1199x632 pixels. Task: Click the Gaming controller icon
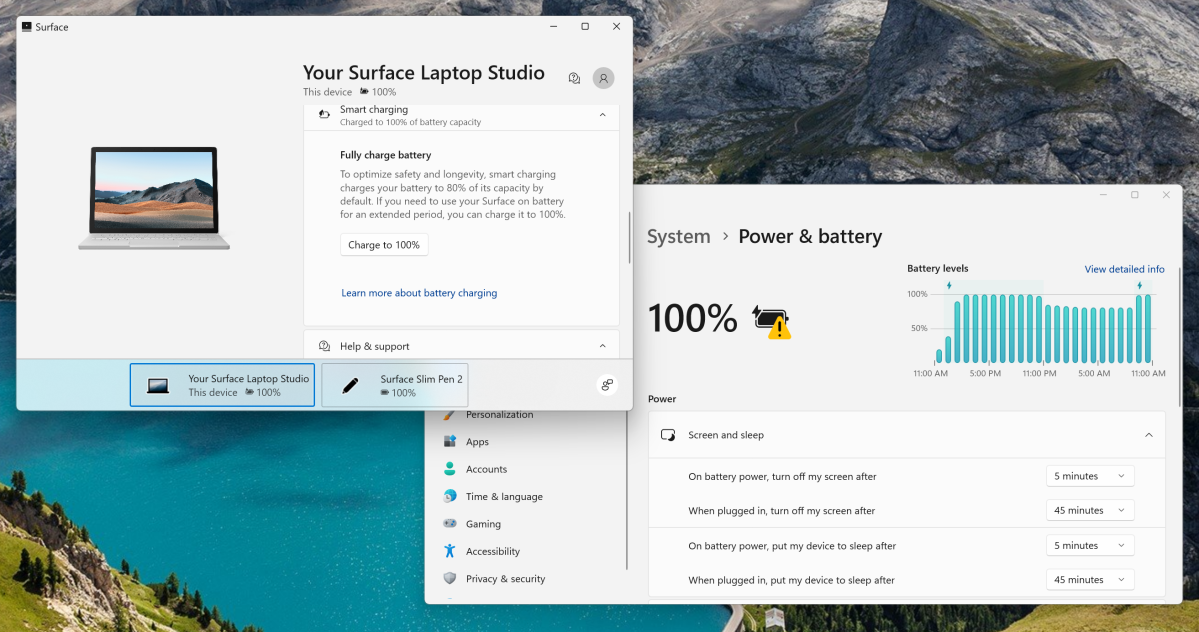(x=450, y=523)
